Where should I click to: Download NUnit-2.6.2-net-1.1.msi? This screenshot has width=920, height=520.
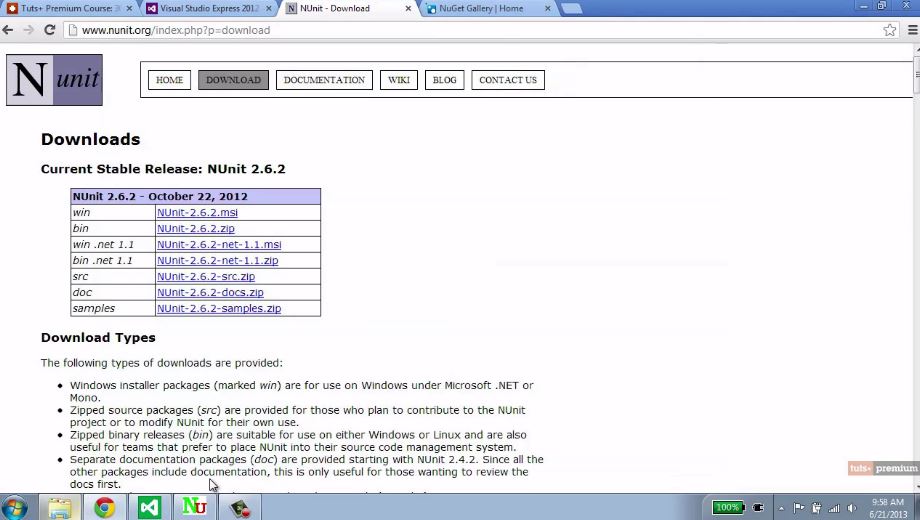[x=219, y=244]
